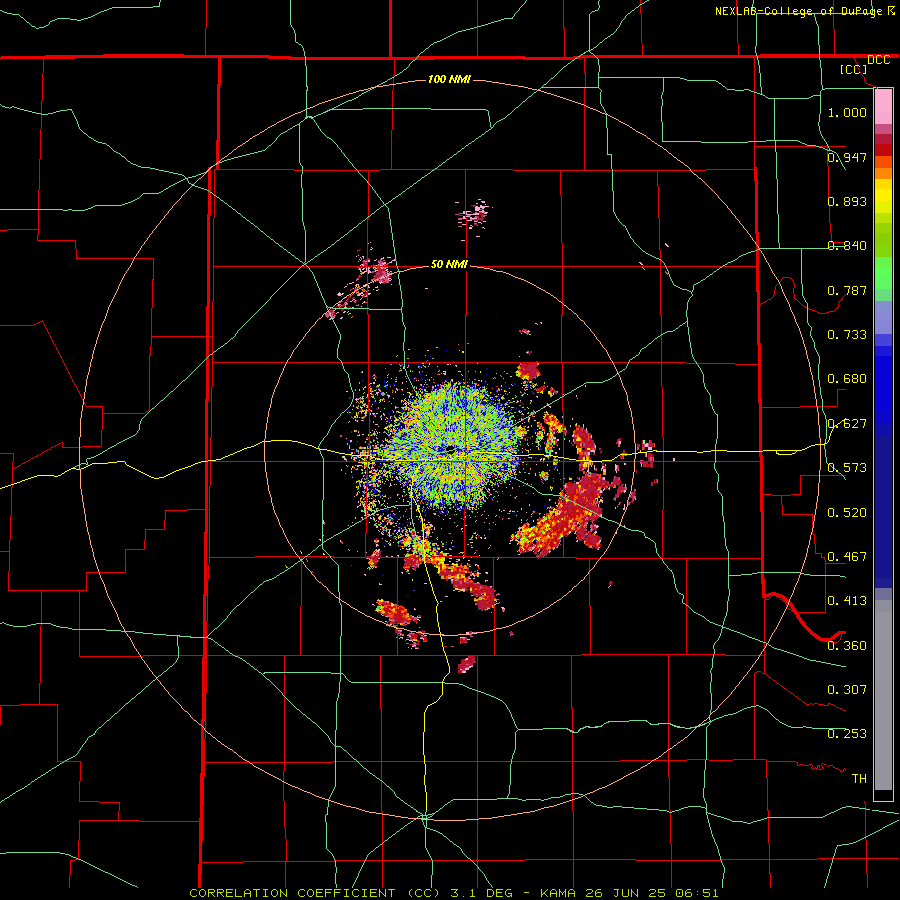The width and height of the screenshot is (900, 900).
Task: Click the 0.627 scale label
Action: coord(847,424)
